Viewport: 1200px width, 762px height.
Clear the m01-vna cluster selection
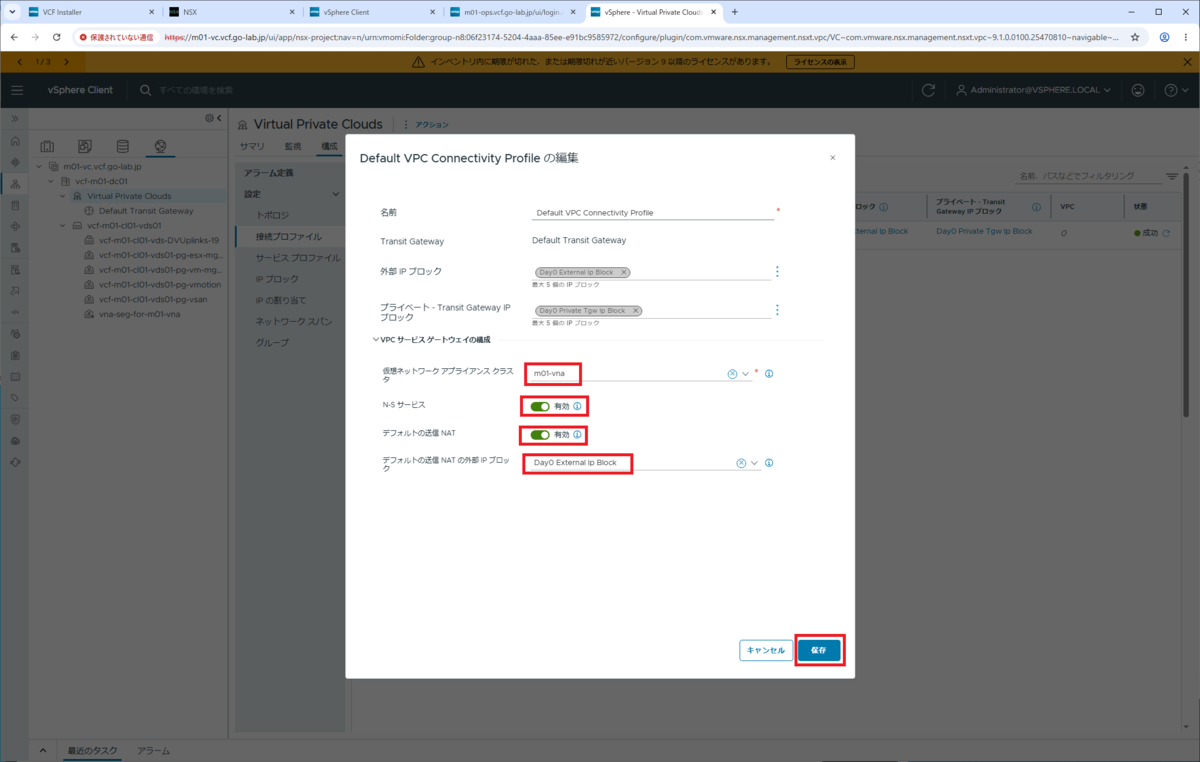pos(732,374)
